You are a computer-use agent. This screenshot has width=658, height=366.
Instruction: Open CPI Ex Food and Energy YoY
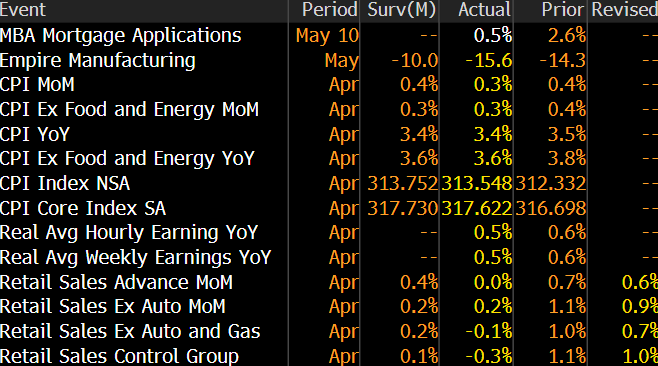coord(127,159)
